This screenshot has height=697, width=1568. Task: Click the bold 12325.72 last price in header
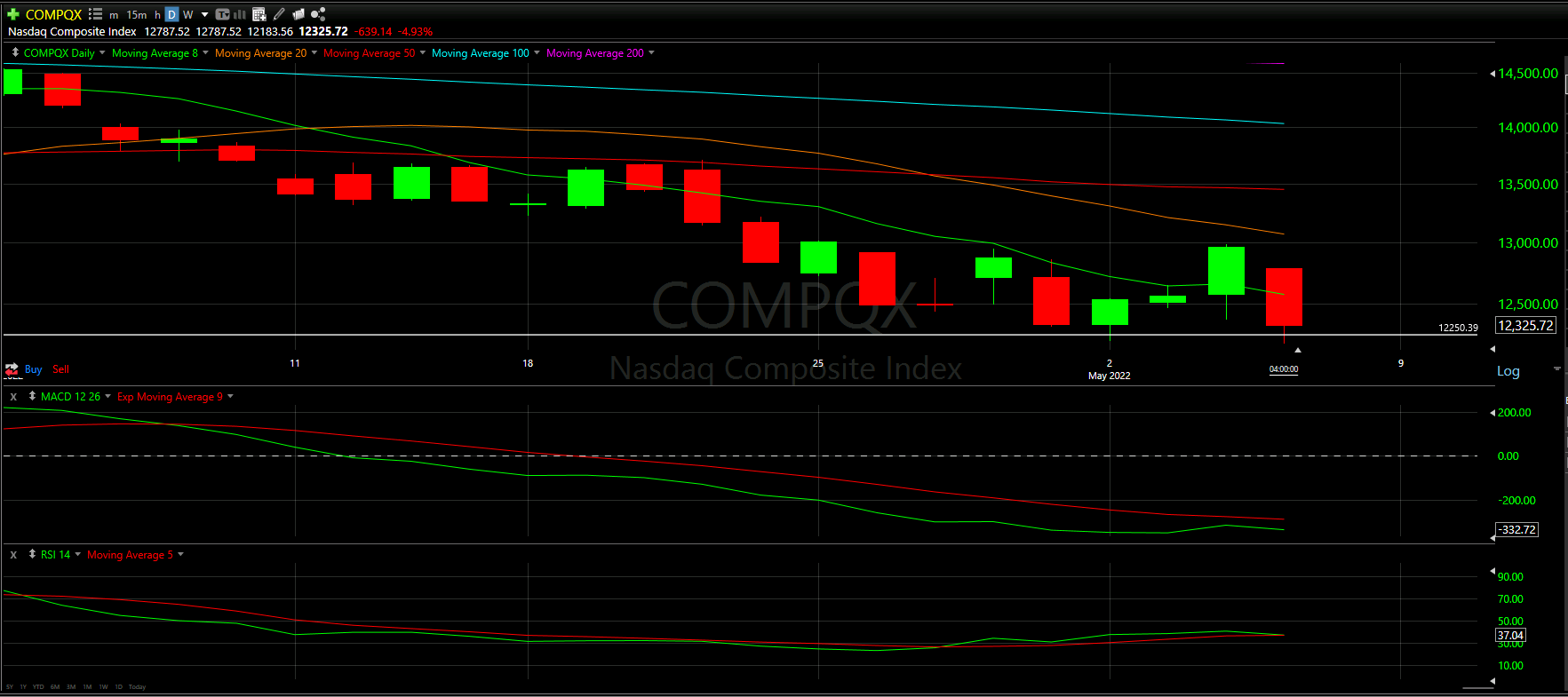(323, 32)
